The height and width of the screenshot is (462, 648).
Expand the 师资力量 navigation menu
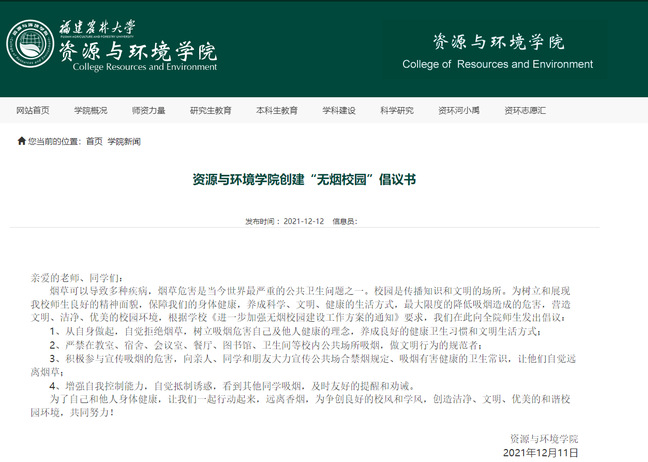(148, 110)
